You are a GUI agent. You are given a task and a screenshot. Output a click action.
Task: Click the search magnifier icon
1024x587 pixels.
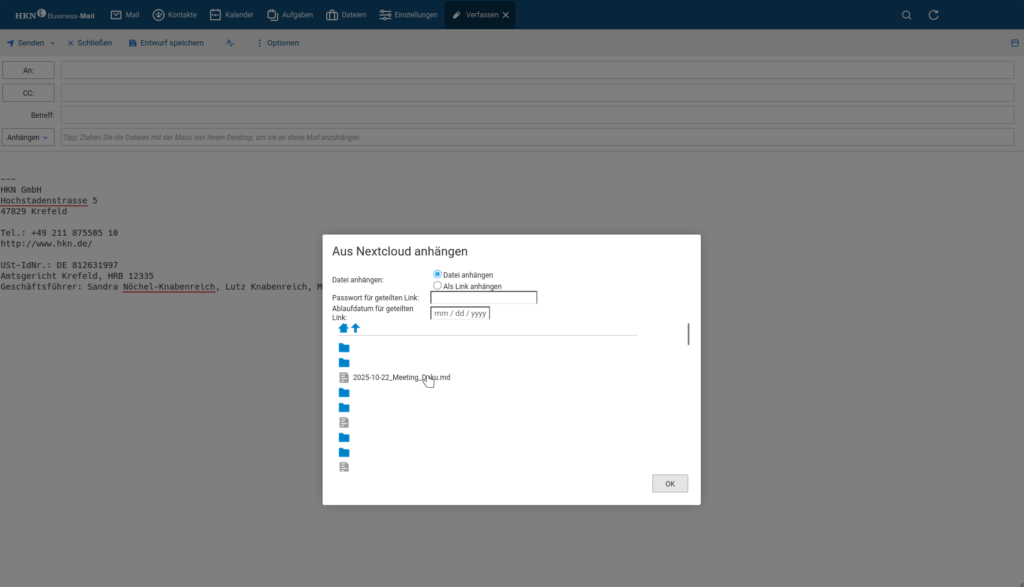(x=906, y=15)
